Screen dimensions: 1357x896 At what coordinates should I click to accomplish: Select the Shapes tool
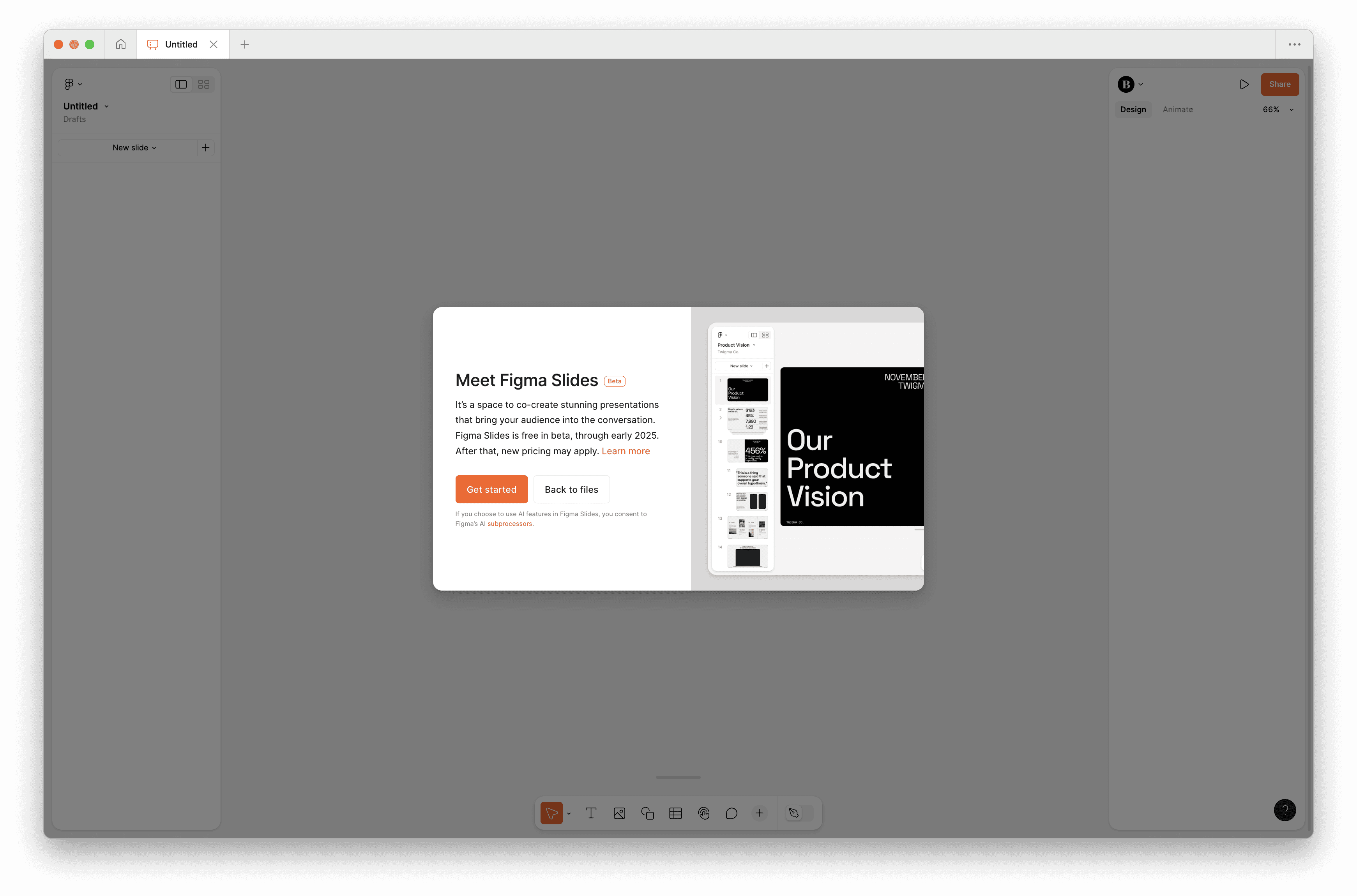pyautogui.click(x=647, y=813)
